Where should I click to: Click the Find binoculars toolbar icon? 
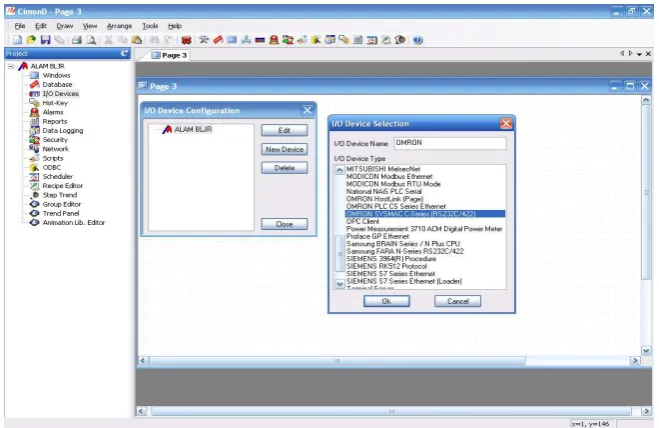pos(154,40)
